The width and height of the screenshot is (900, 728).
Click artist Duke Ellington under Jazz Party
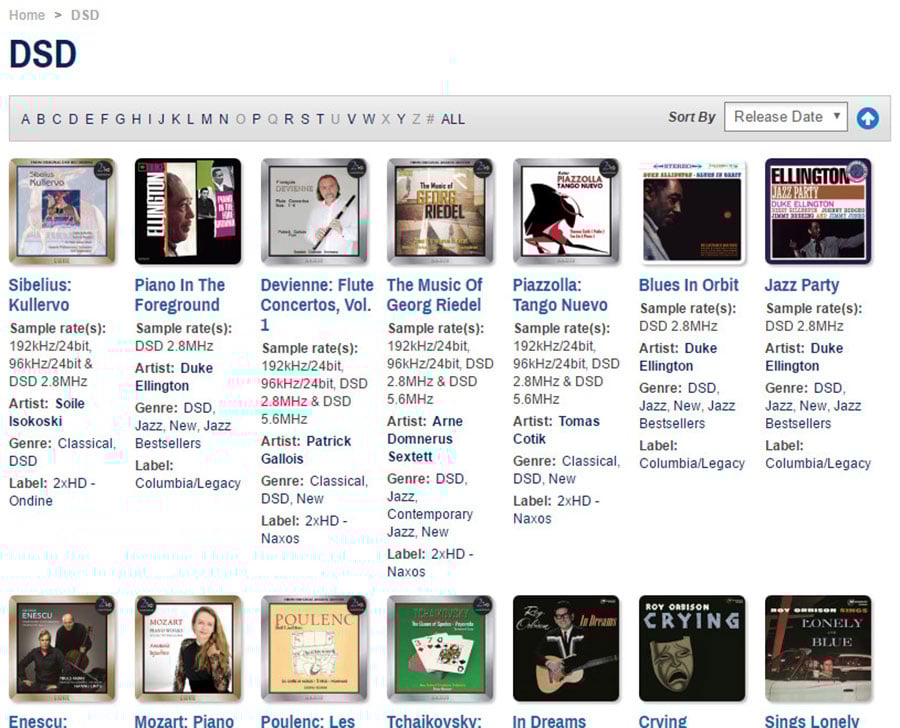coord(804,357)
